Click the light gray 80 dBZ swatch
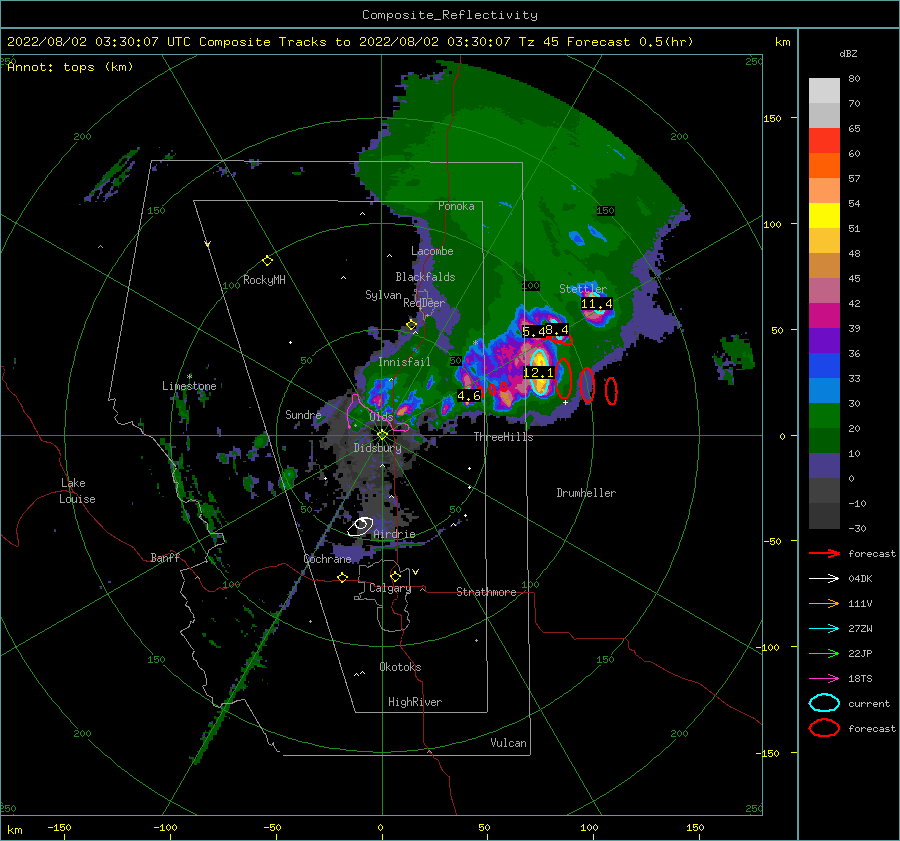 [x=824, y=90]
